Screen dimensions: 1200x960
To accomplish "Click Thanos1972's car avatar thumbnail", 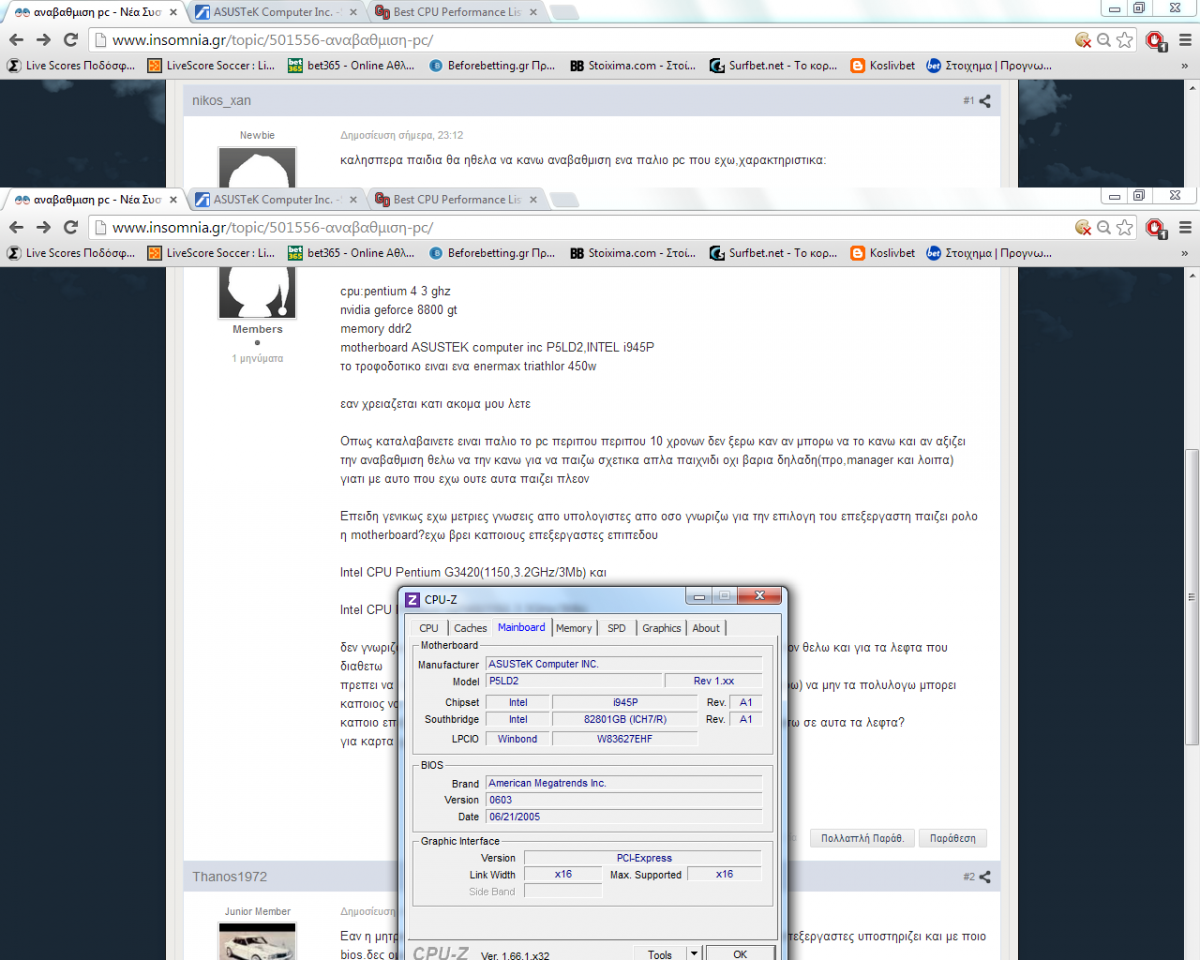I will point(257,941).
